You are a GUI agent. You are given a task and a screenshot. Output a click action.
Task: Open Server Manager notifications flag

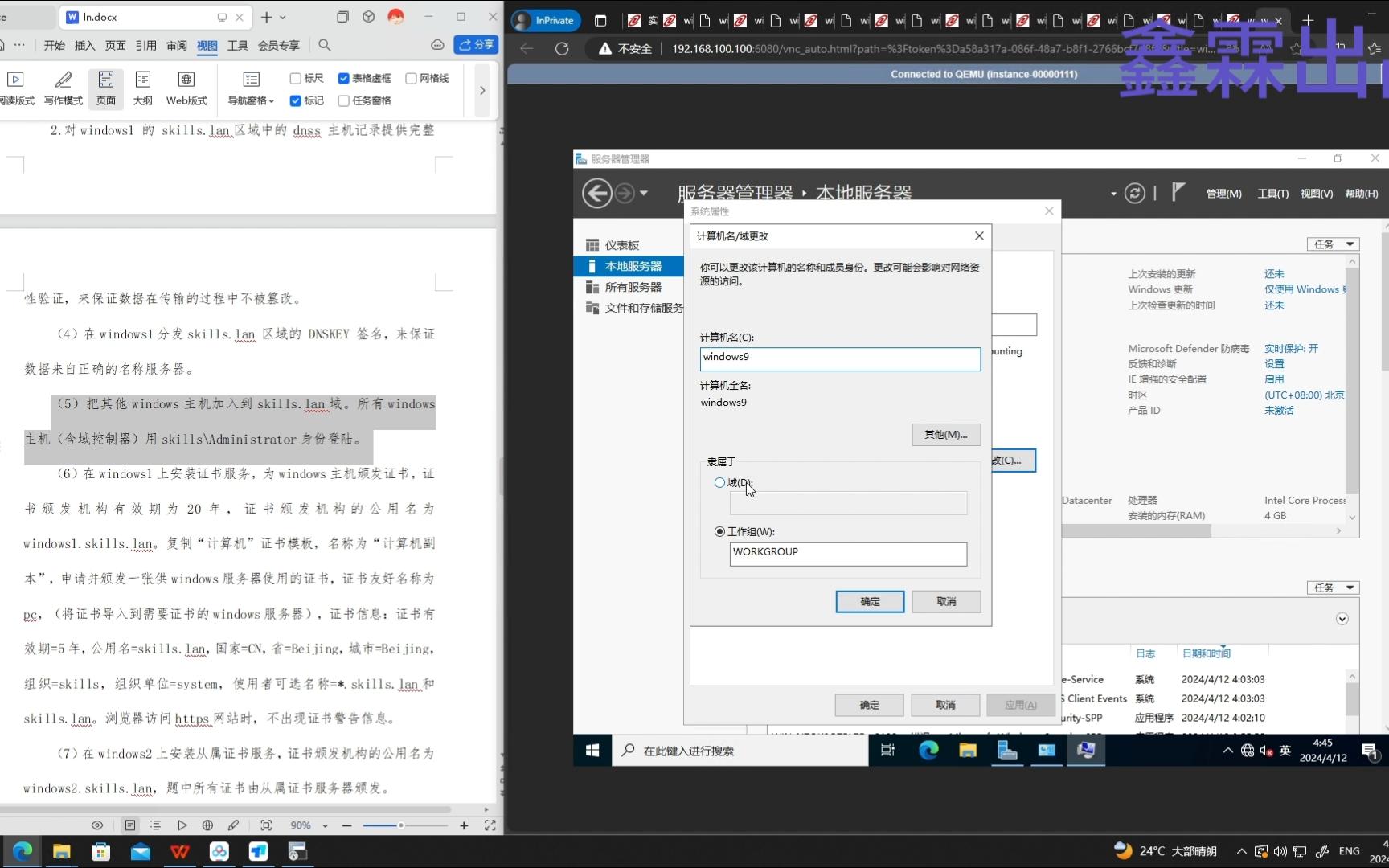pos(1178,191)
